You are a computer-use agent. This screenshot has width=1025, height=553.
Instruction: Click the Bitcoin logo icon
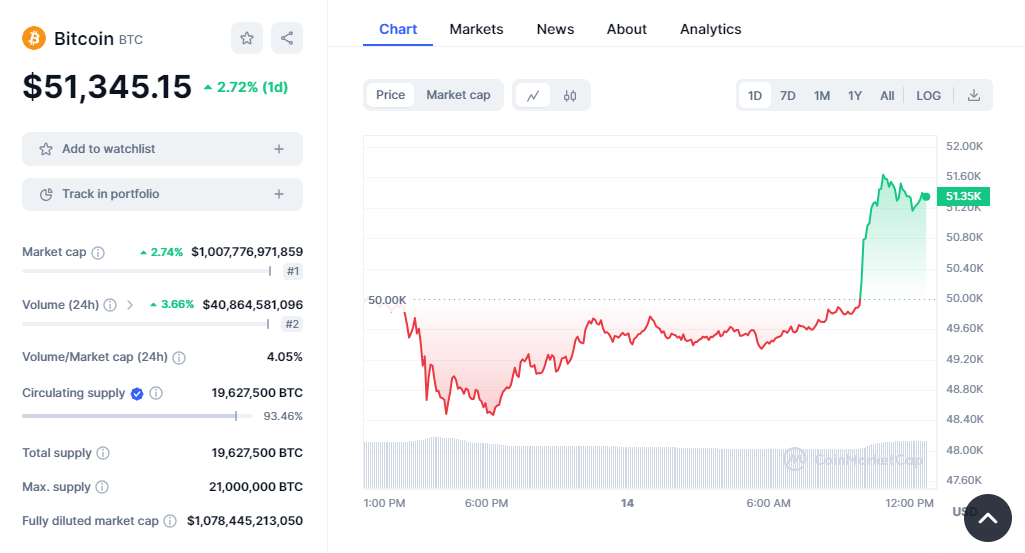(34, 38)
